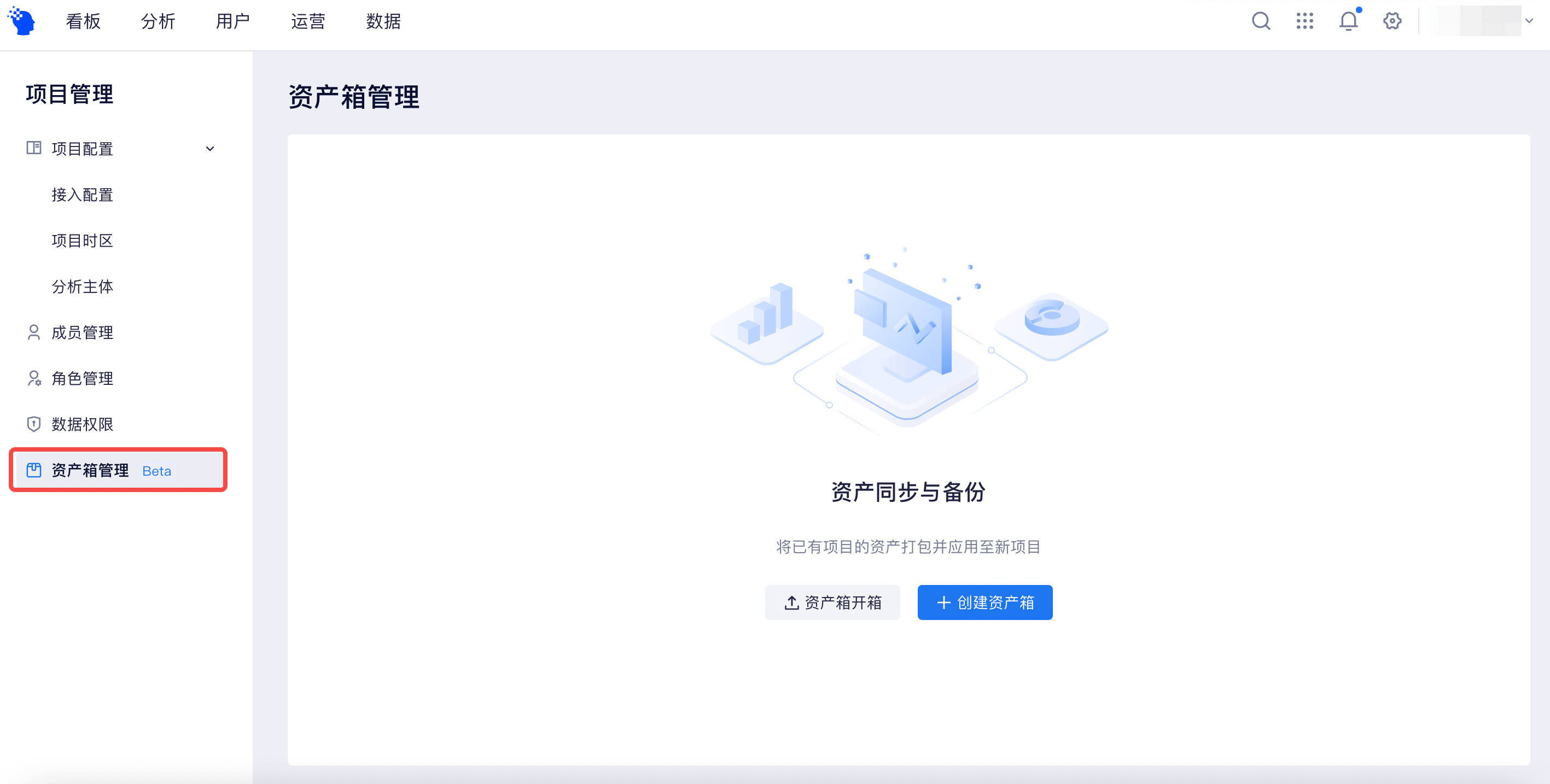Open the 数据 top menu
This screenshot has width=1550, height=784.
coord(383,22)
